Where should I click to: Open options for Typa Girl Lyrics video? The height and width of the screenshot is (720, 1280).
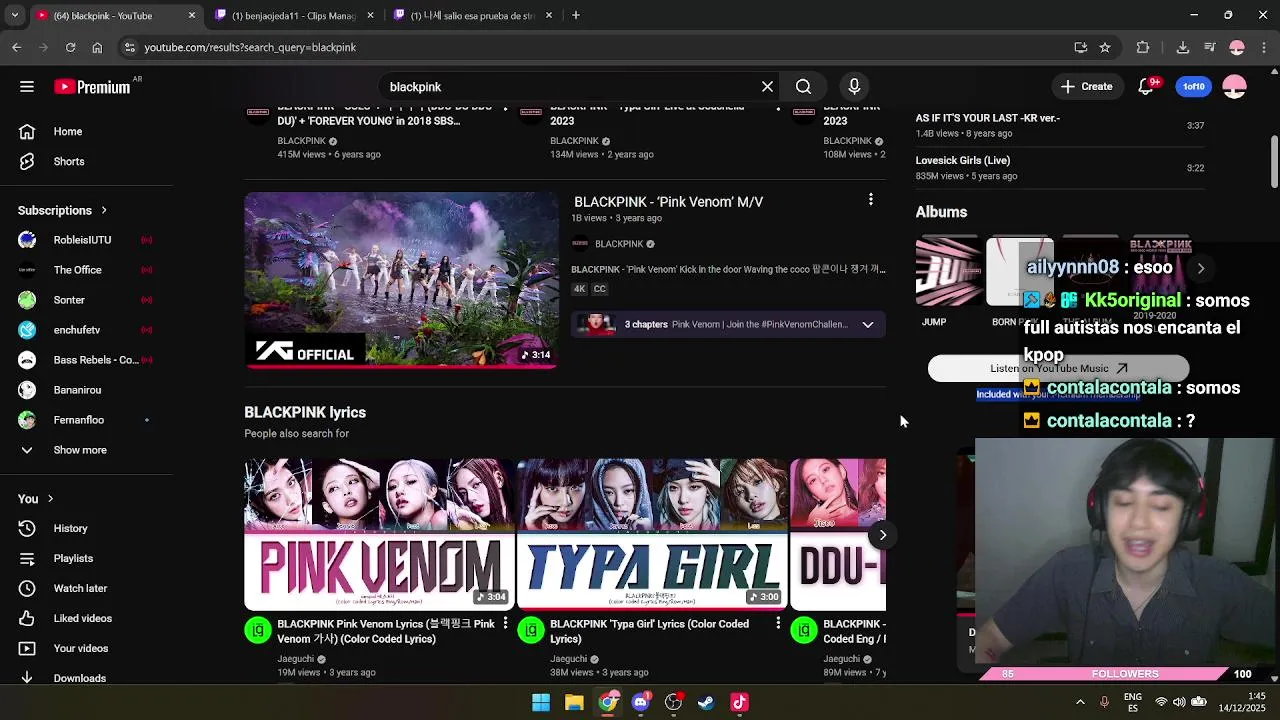click(x=778, y=624)
